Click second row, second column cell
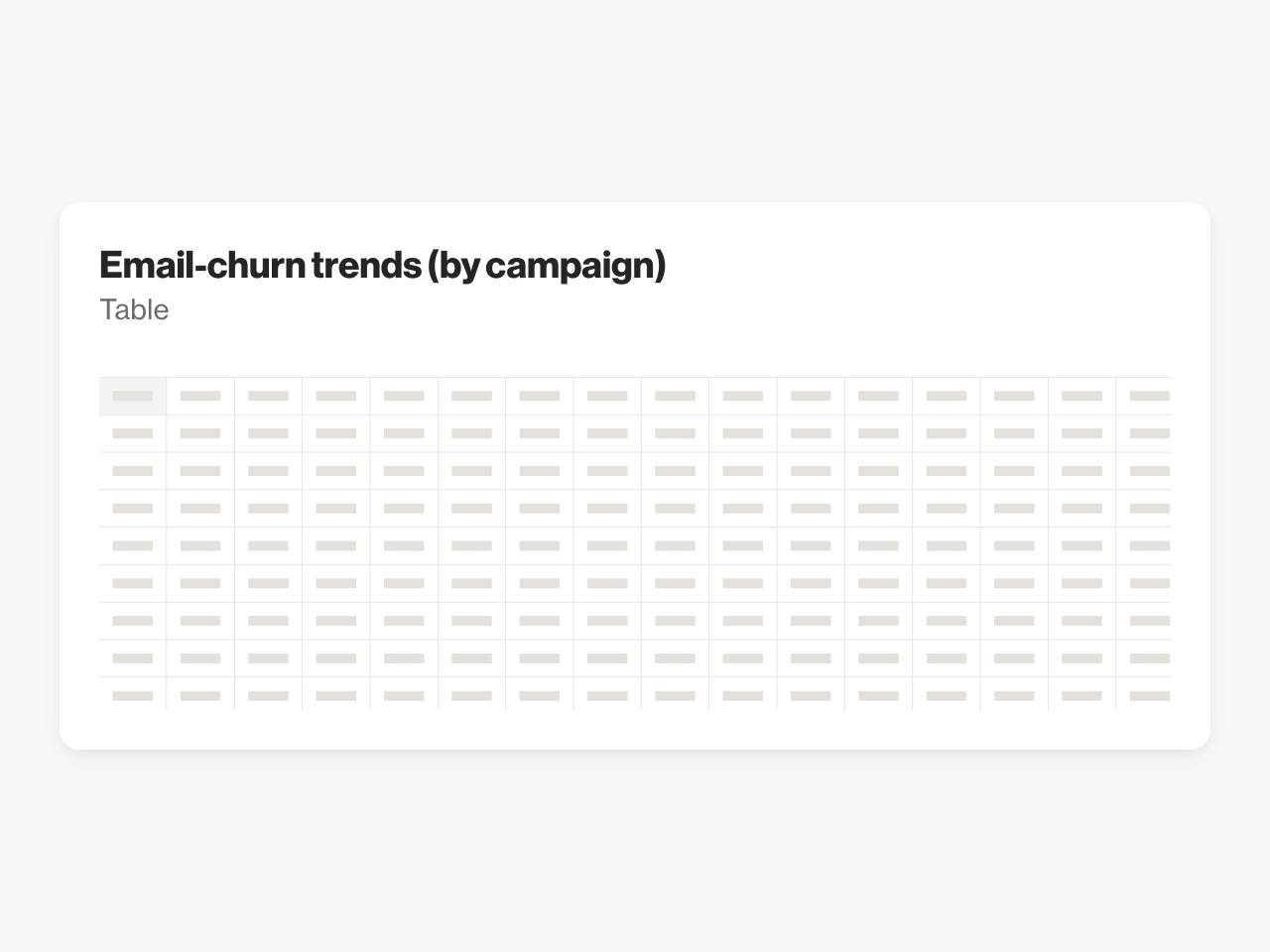The height and width of the screenshot is (952, 1270). point(200,433)
